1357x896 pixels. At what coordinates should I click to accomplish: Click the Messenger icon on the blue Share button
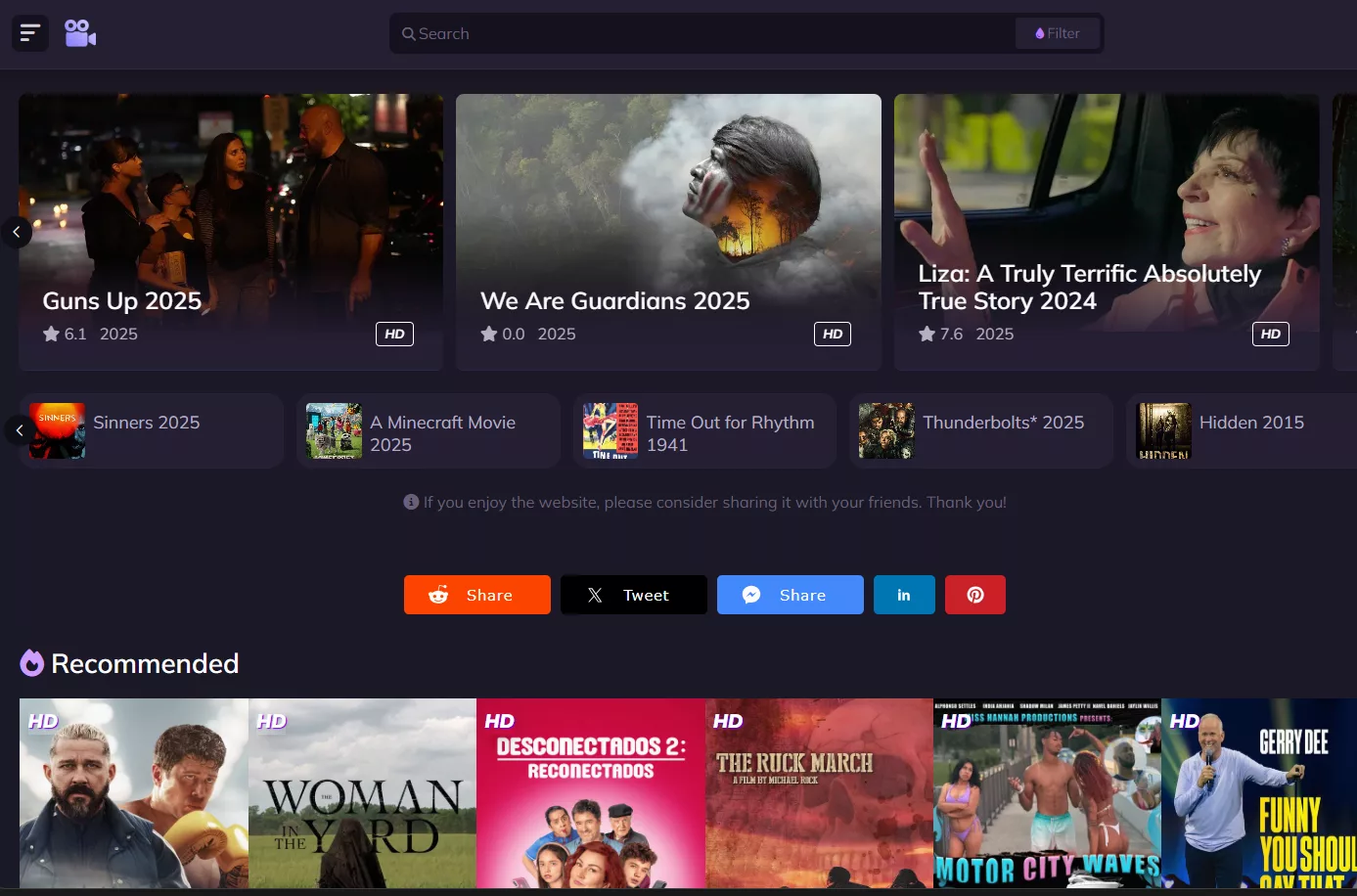point(751,594)
